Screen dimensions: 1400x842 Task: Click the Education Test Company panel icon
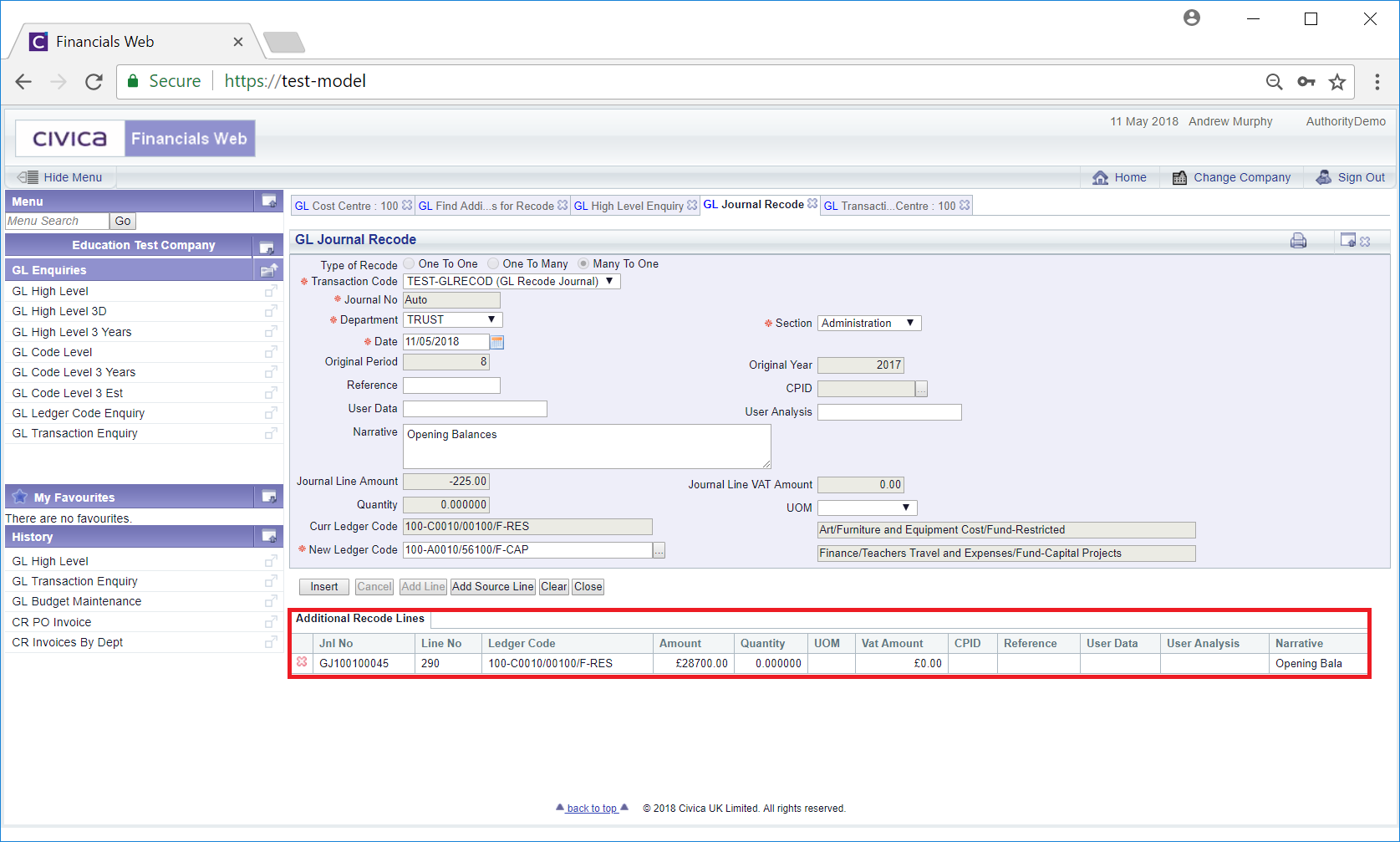click(x=267, y=247)
